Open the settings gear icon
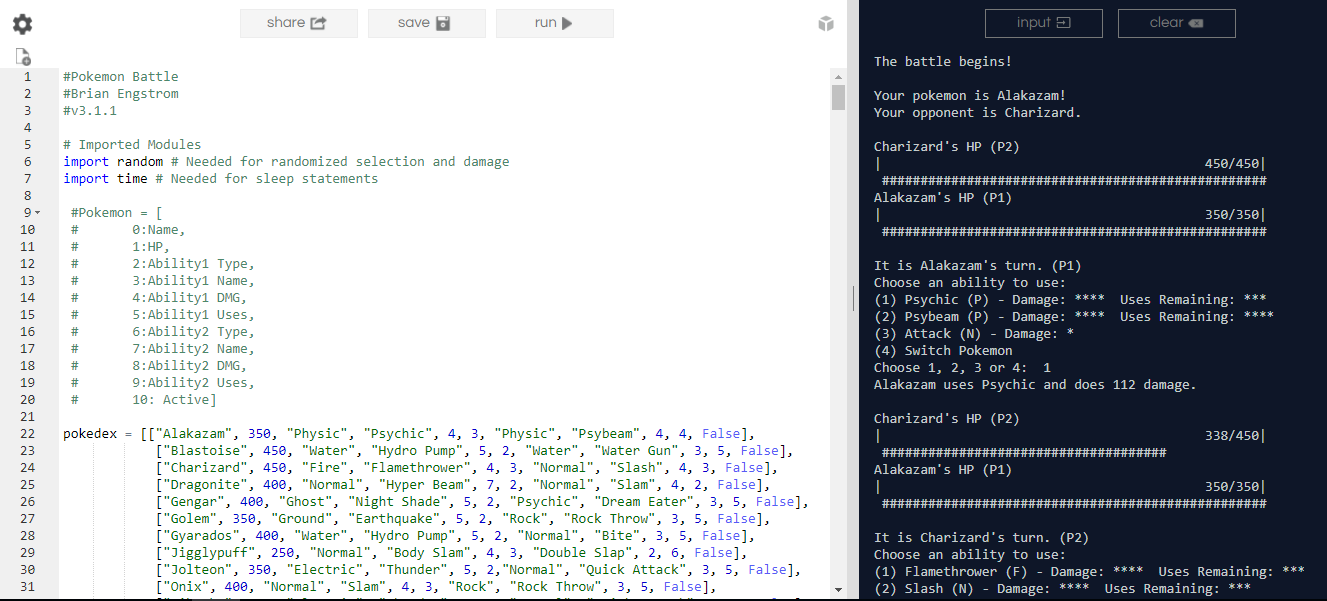The width and height of the screenshot is (1327, 601). tap(22, 24)
